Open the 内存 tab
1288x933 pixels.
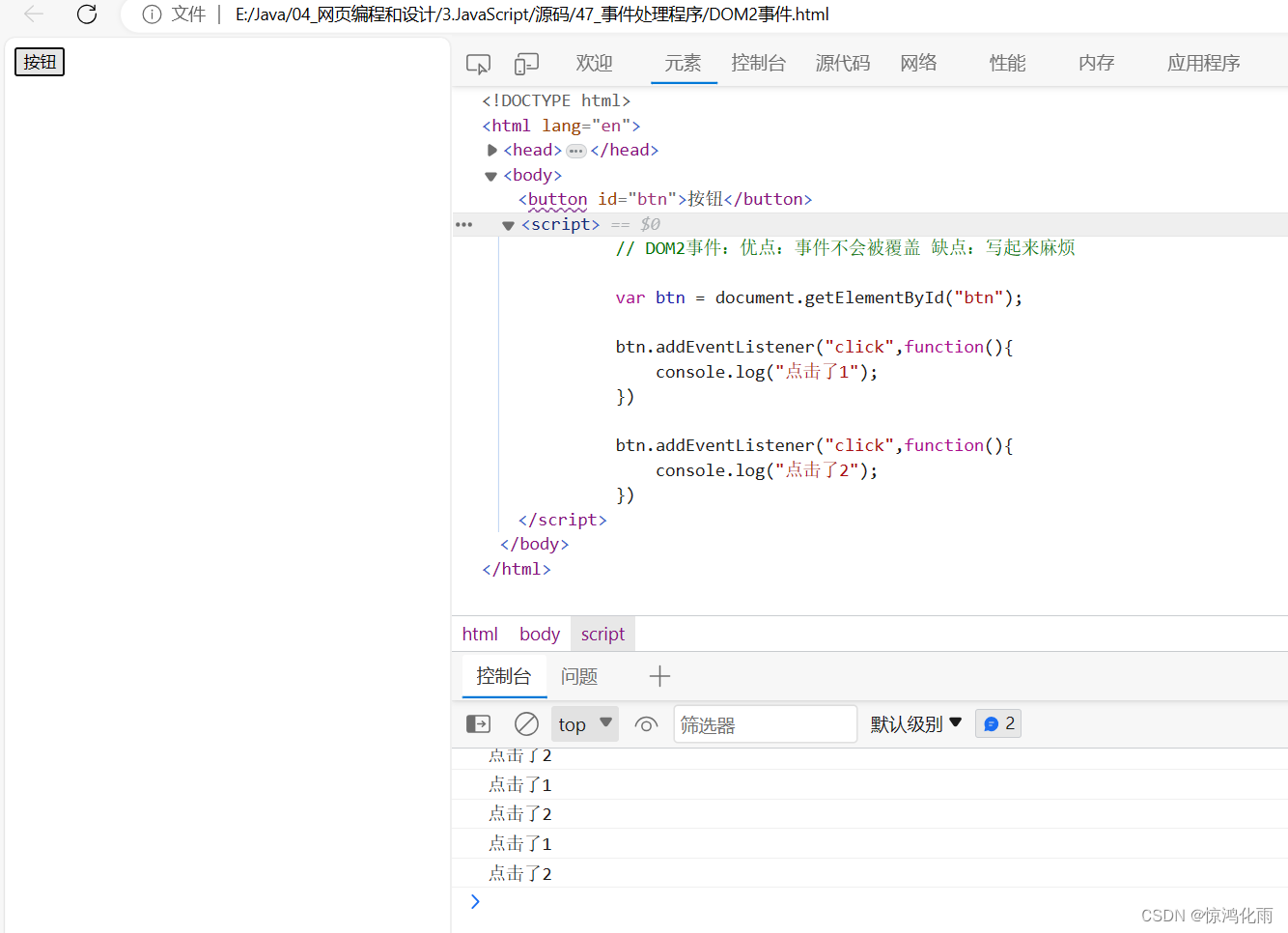pyautogui.click(x=1096, y=63)
